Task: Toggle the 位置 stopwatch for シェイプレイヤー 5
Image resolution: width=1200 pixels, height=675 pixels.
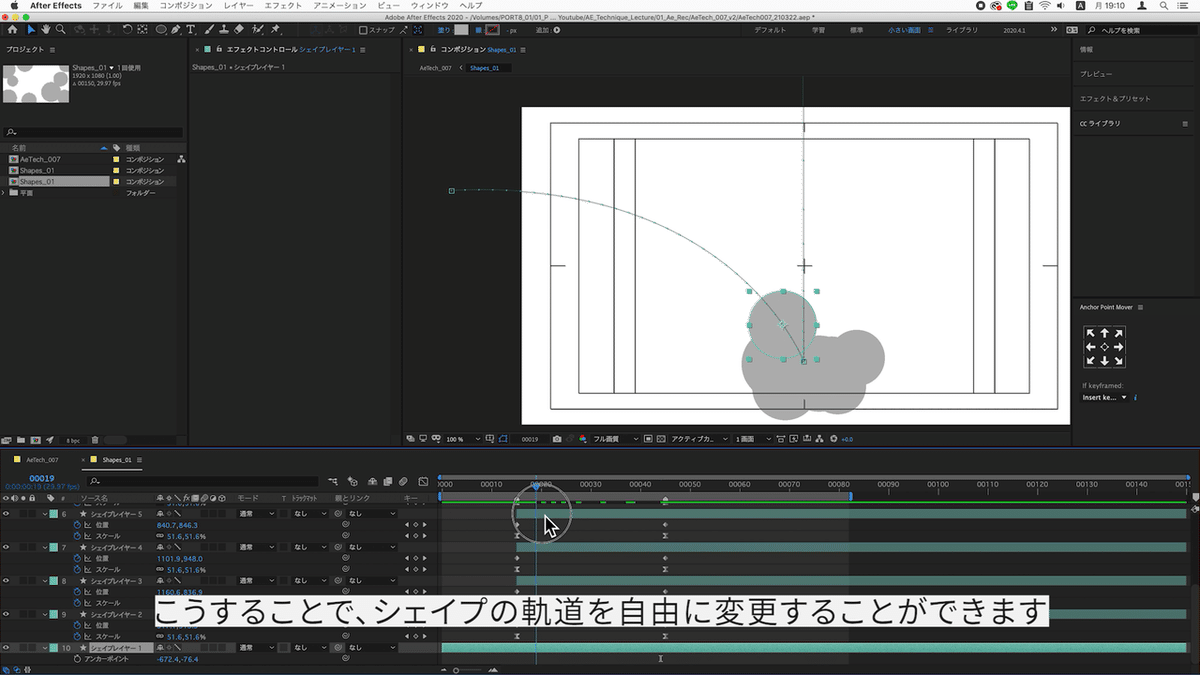Action: click(77, 525)
